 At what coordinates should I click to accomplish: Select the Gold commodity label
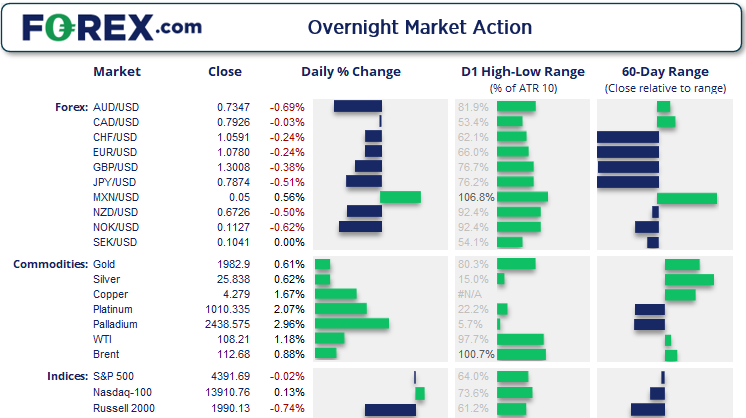(x=104, y=264)
